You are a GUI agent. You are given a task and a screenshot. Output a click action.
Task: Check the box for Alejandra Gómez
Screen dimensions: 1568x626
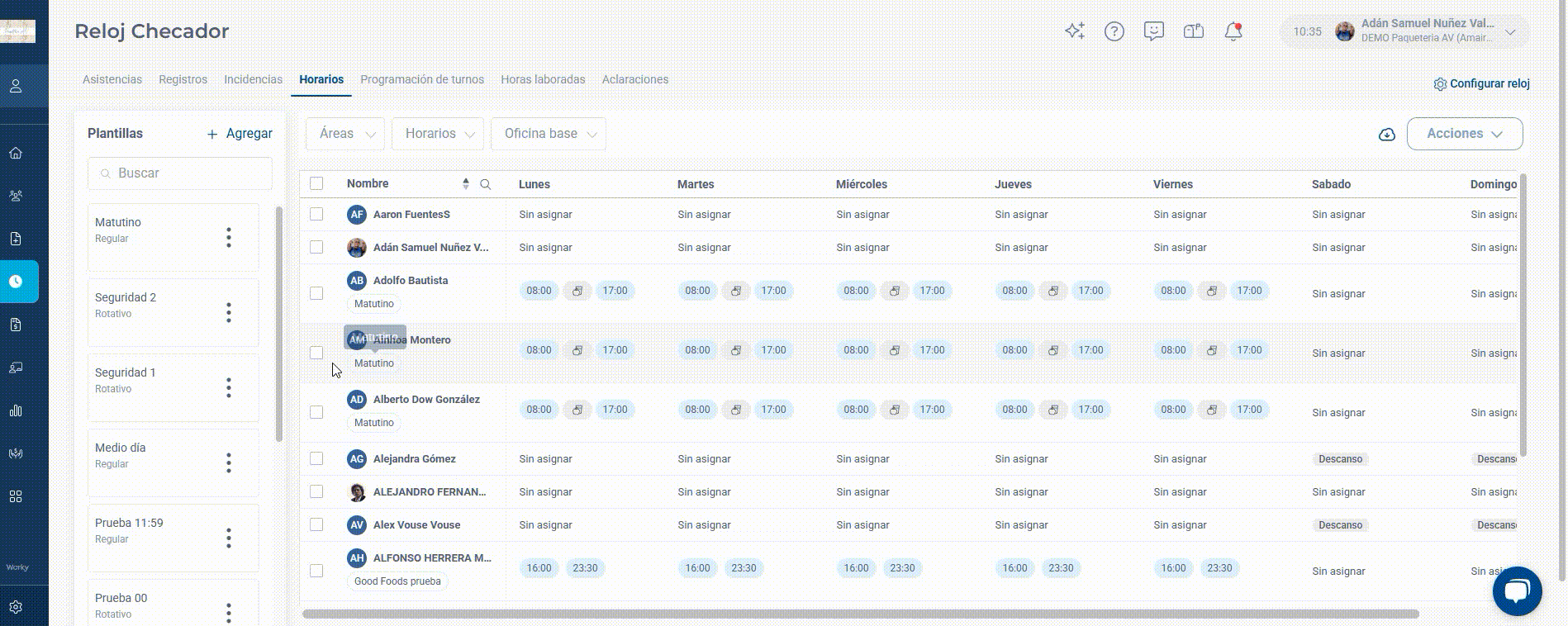316,458
